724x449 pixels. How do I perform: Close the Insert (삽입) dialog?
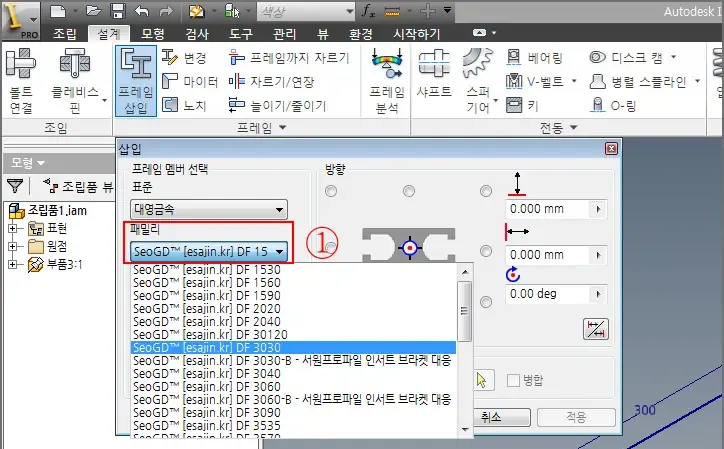tap(611, 148)
